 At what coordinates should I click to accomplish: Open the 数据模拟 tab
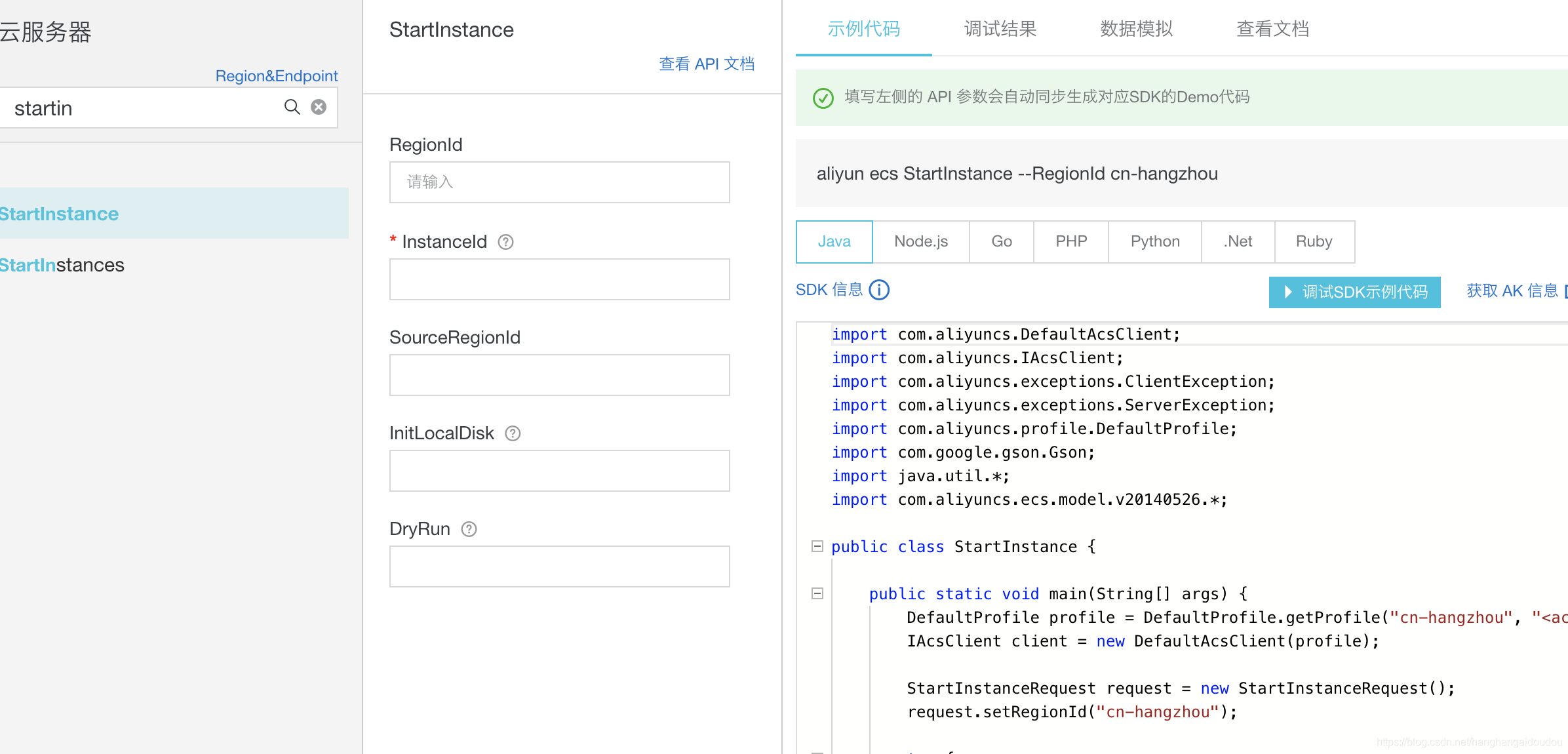pos(1136,29)
